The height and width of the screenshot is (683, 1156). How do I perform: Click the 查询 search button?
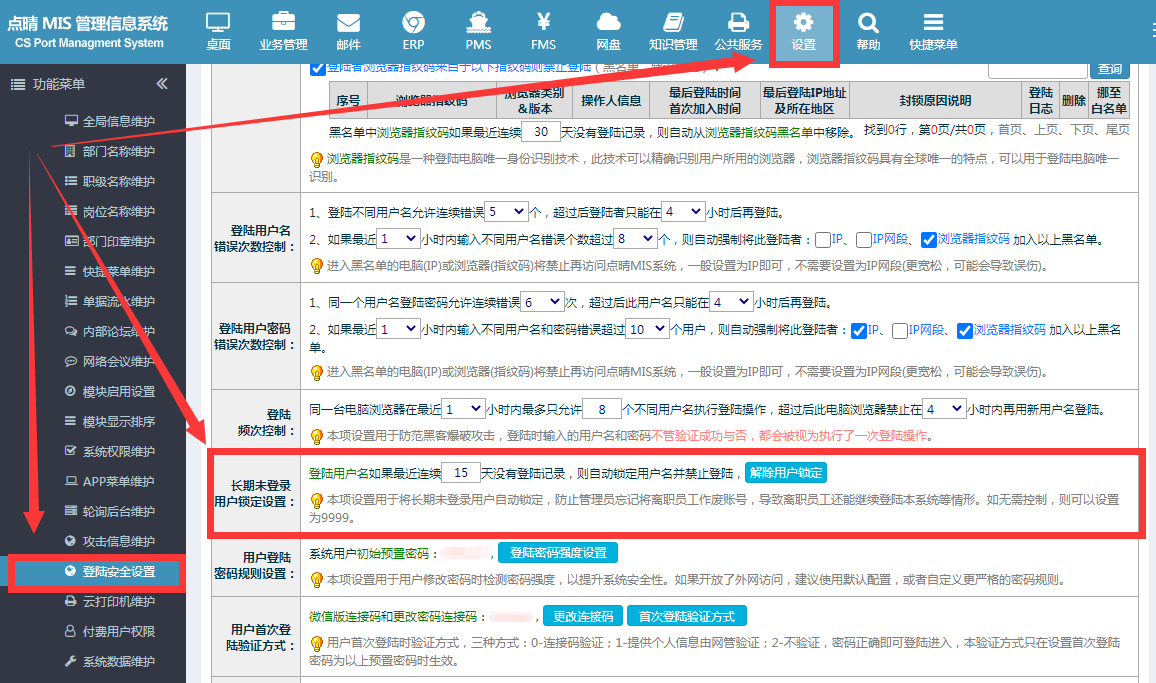tap(1110, 69)
